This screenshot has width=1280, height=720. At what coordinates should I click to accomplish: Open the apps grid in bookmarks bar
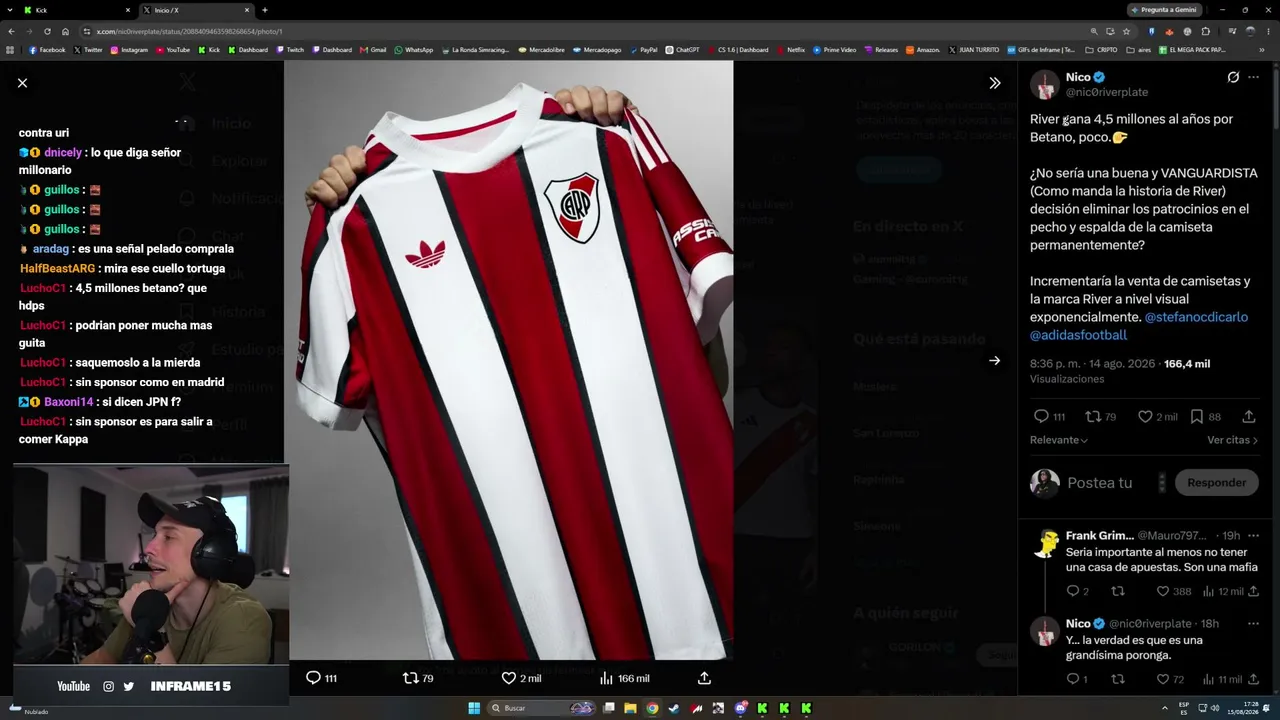pos(10,50)
